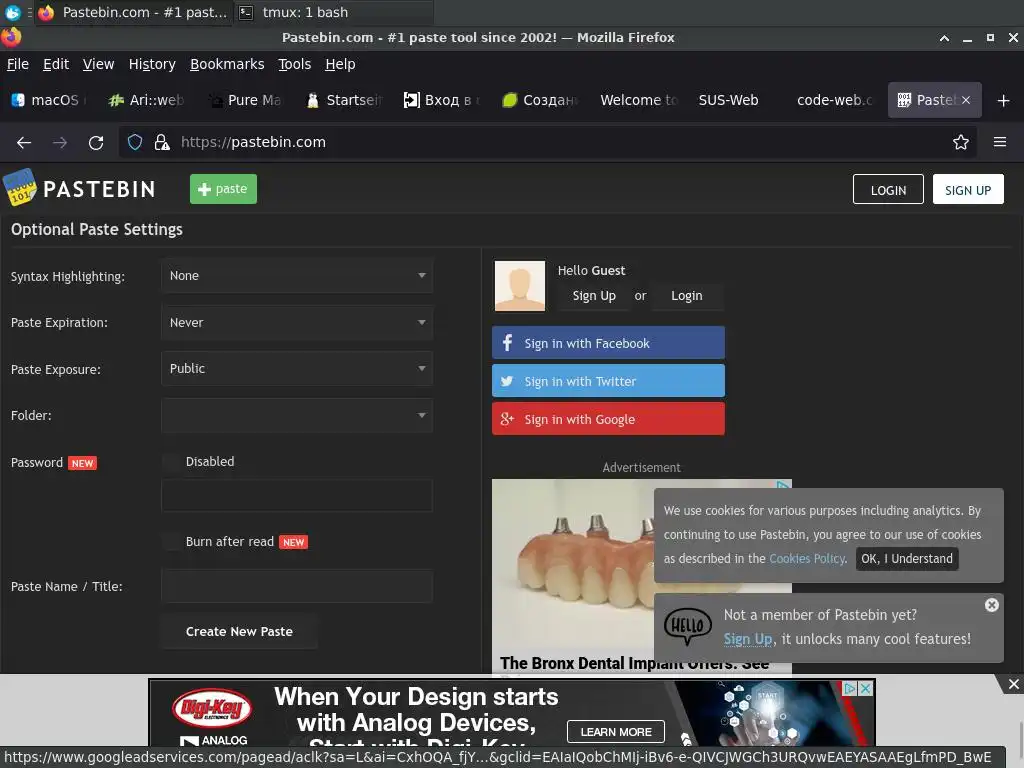Bookmark this page with the star icon
This screenshot has height=768, width=1024.
pyautogui.click(x=960, y=142)
